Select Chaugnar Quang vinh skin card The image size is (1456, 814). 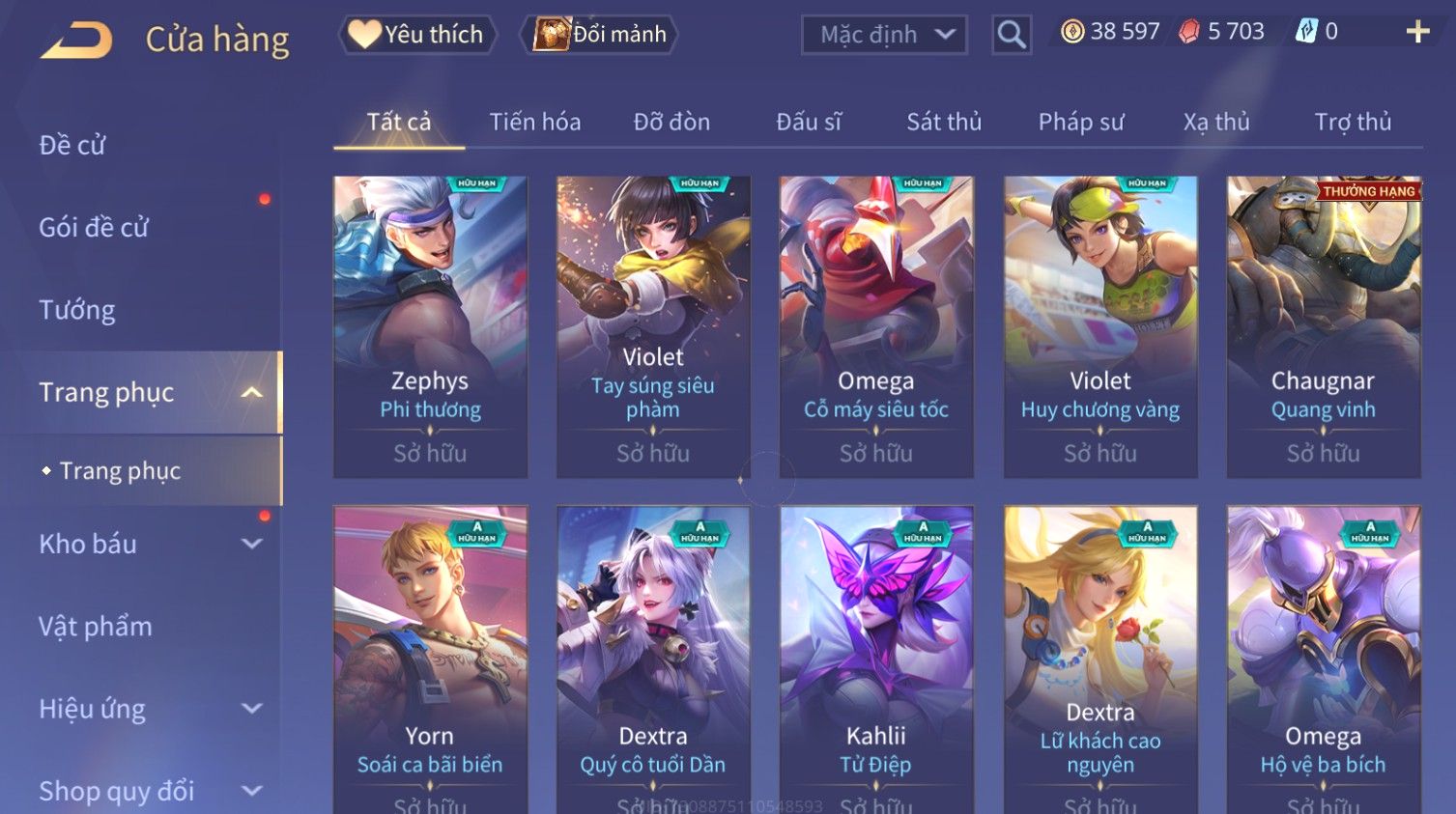pos(1323,326)
